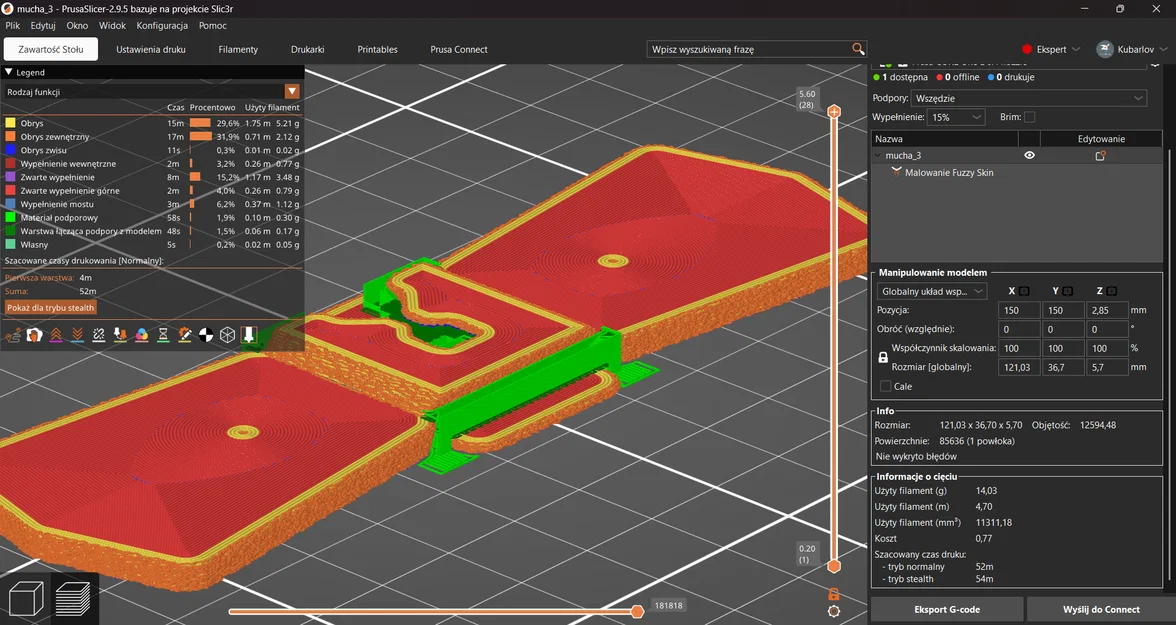Toggle shells wireframe cube icon

[227, 335]
